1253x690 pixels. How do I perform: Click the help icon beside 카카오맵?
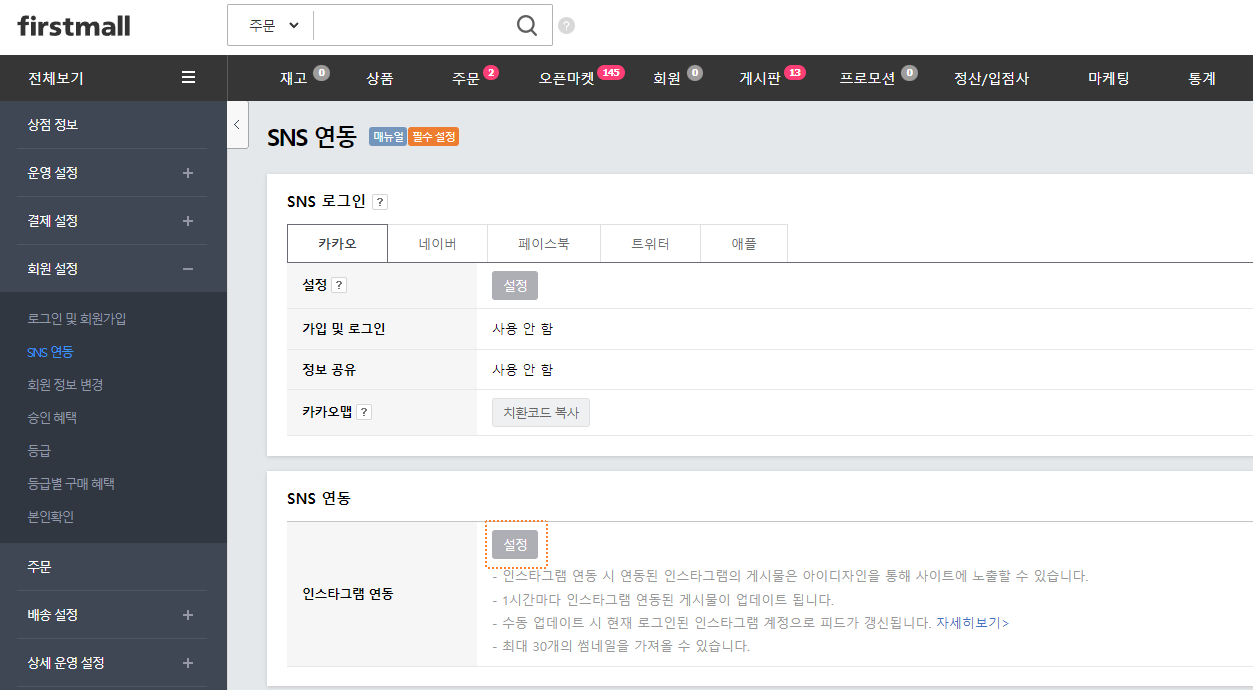(x=364, y=412)
